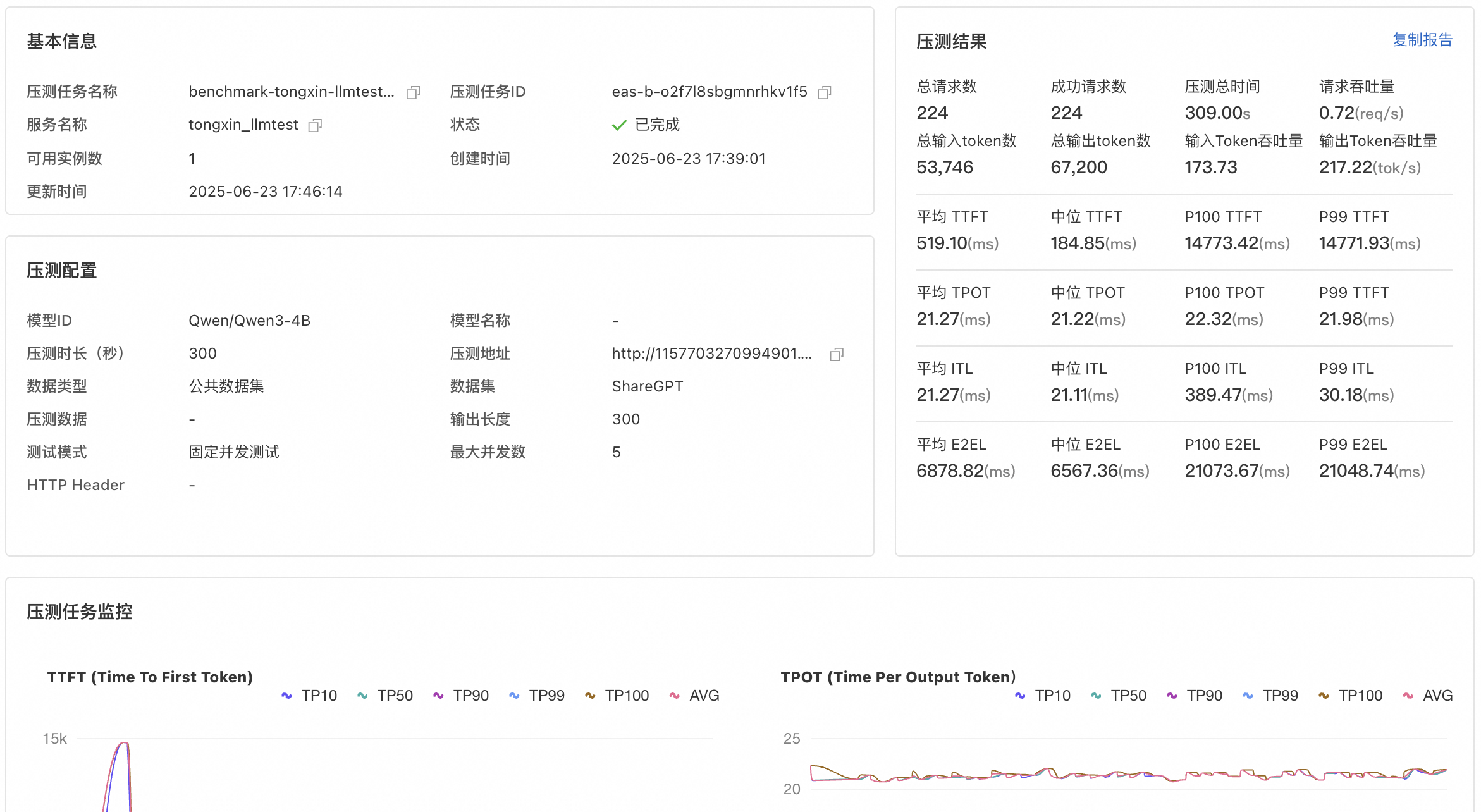Viewport: 1481px width, 812px height.
Task: Copy the benchmark task name
Action: [x=413, y=92]
